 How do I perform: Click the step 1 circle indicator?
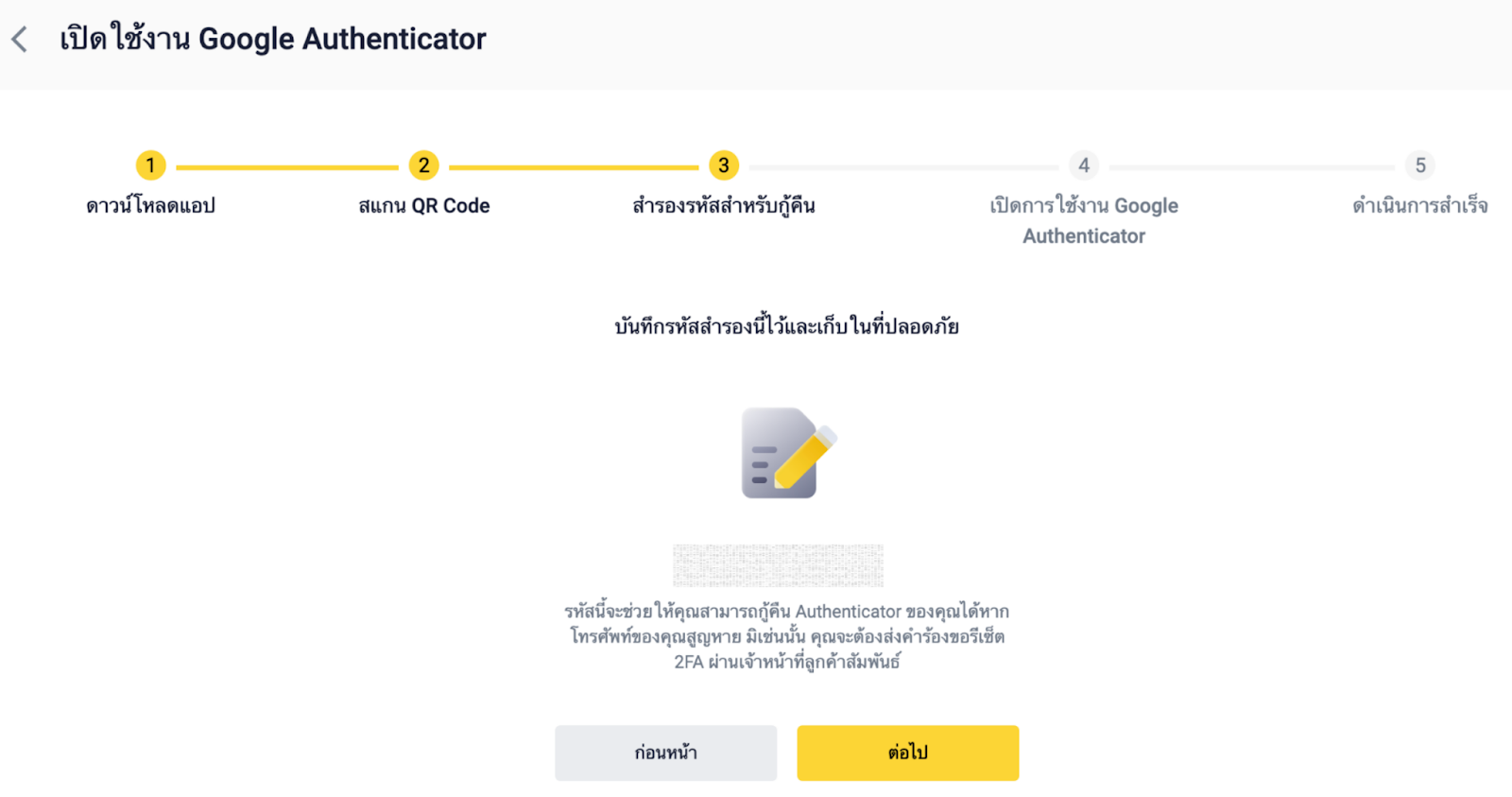tap(150, 165)
